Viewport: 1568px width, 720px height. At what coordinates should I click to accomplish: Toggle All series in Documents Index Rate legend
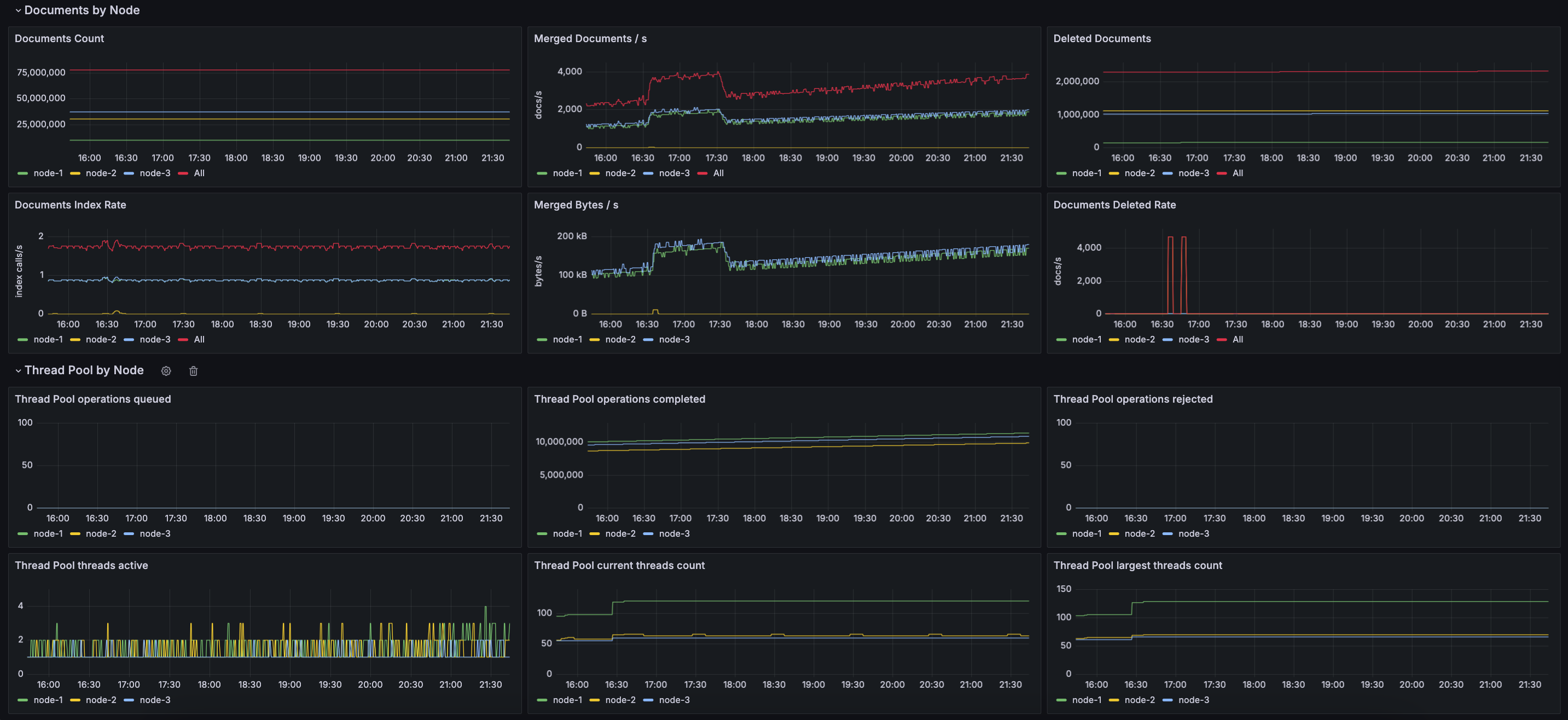199,340
